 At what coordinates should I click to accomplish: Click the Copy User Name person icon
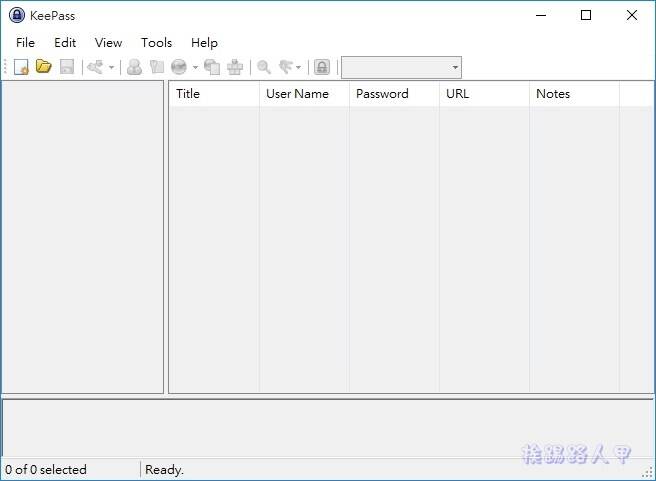pos(134,67)
